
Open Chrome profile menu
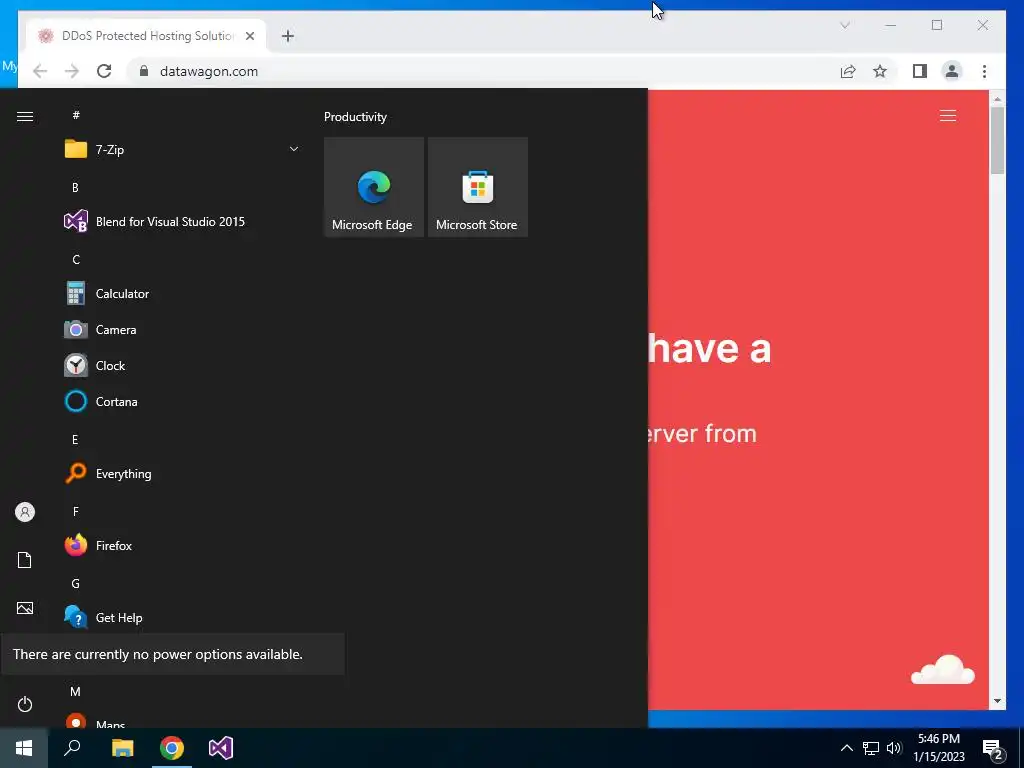[952, 71]
